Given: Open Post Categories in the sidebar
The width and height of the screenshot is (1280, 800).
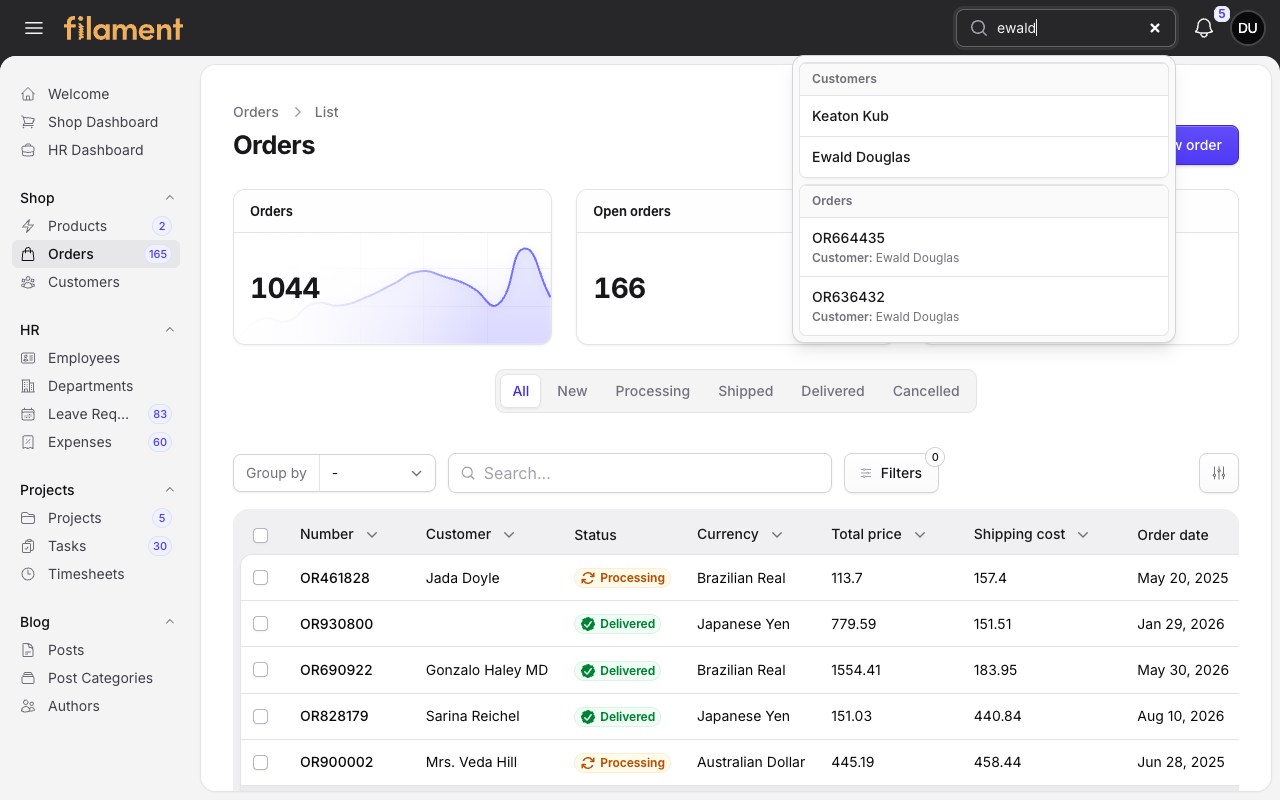Looking at the screenshot, I should [96, 678].
